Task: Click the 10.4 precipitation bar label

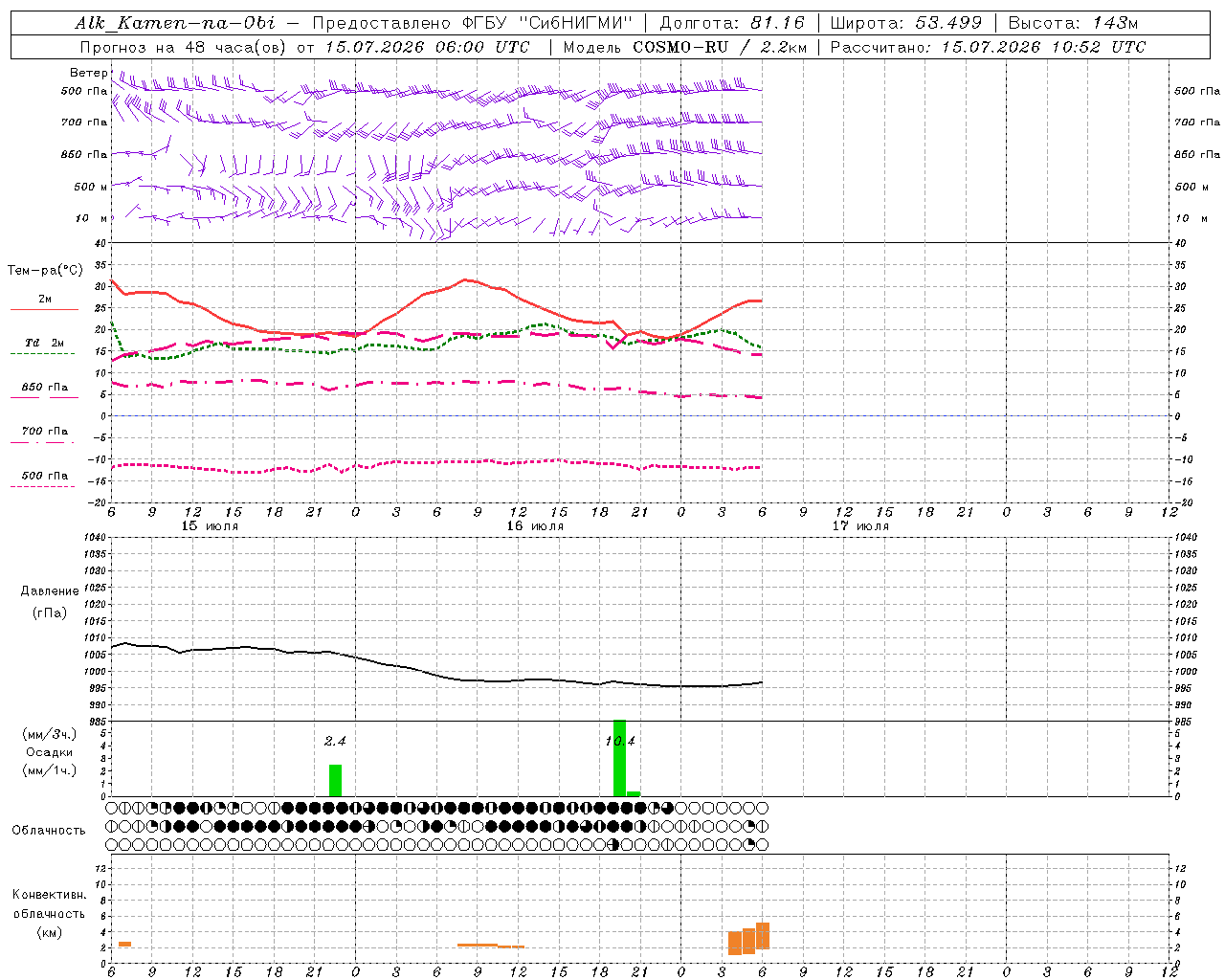Action: (620, 741)
